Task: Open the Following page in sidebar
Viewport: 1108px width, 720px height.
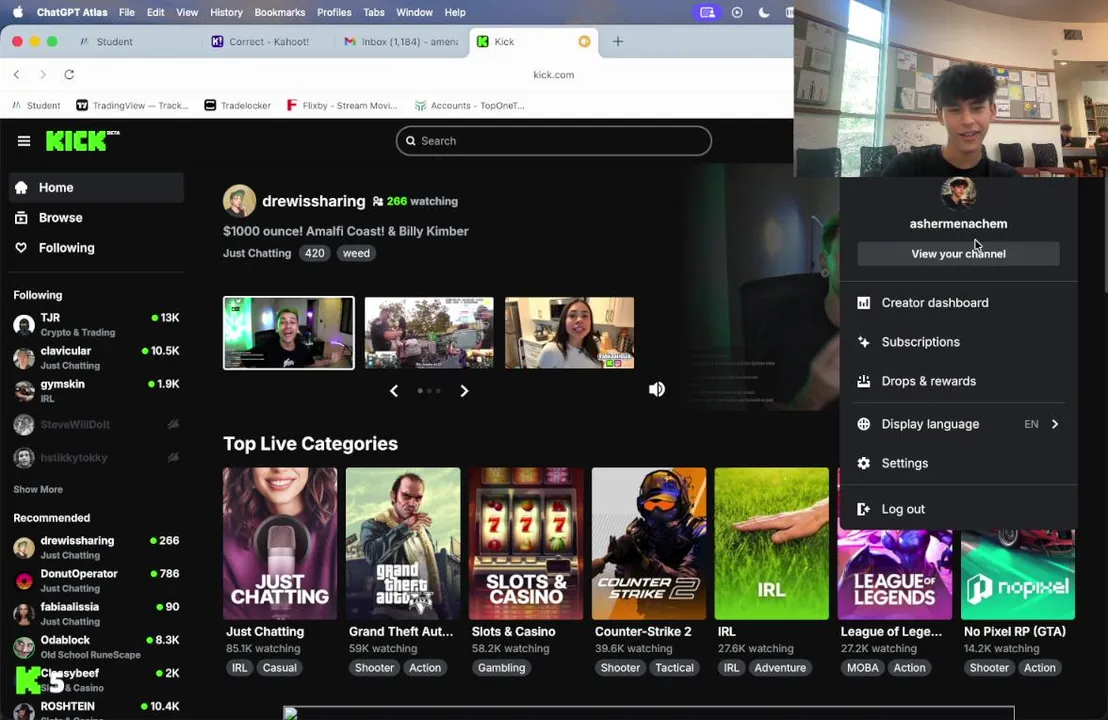Action: (x=96, y=248)
